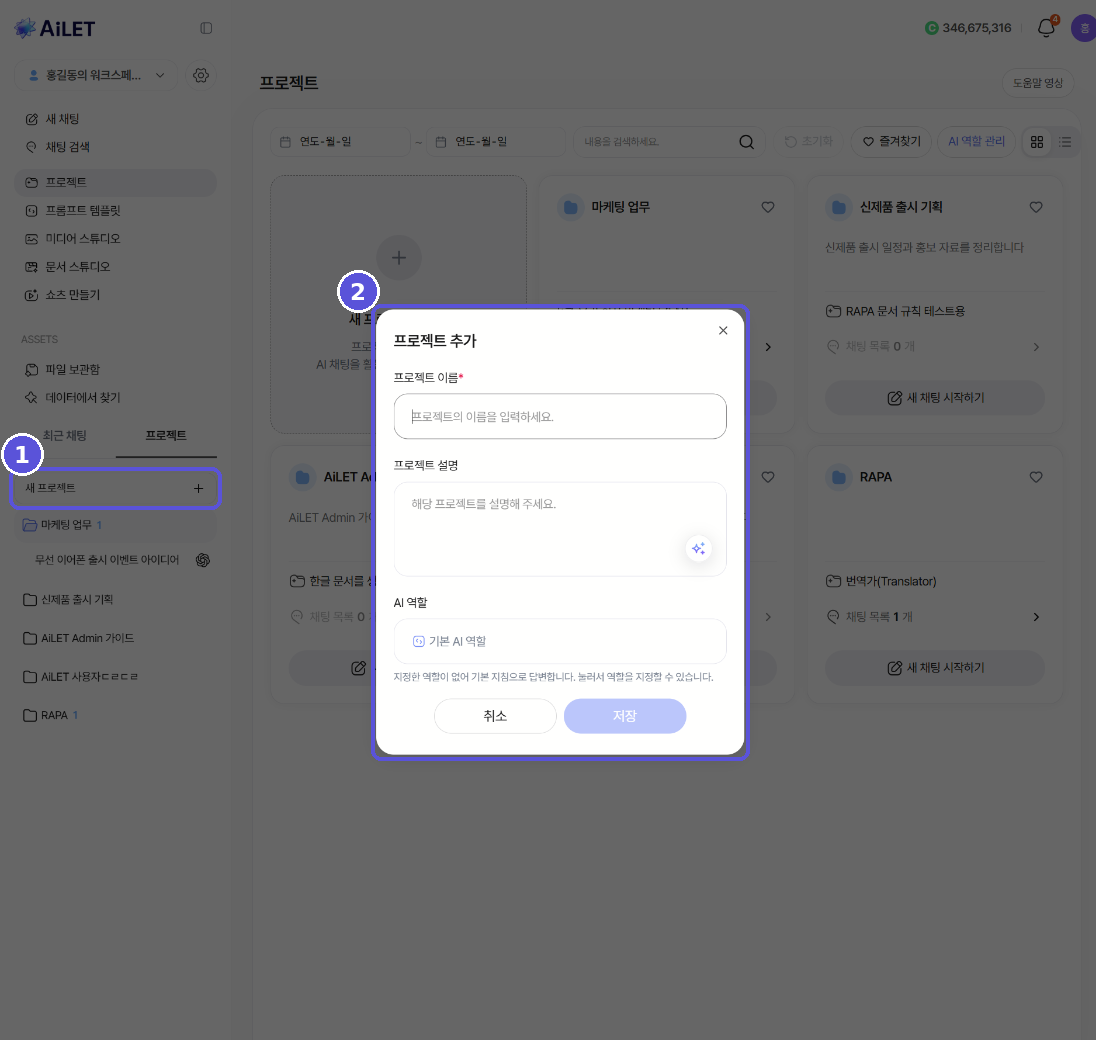Open the 기본 AI 역할 selector
Image resolution: width=1096 pixels, height=1040 pixels.
click(560, 641)
